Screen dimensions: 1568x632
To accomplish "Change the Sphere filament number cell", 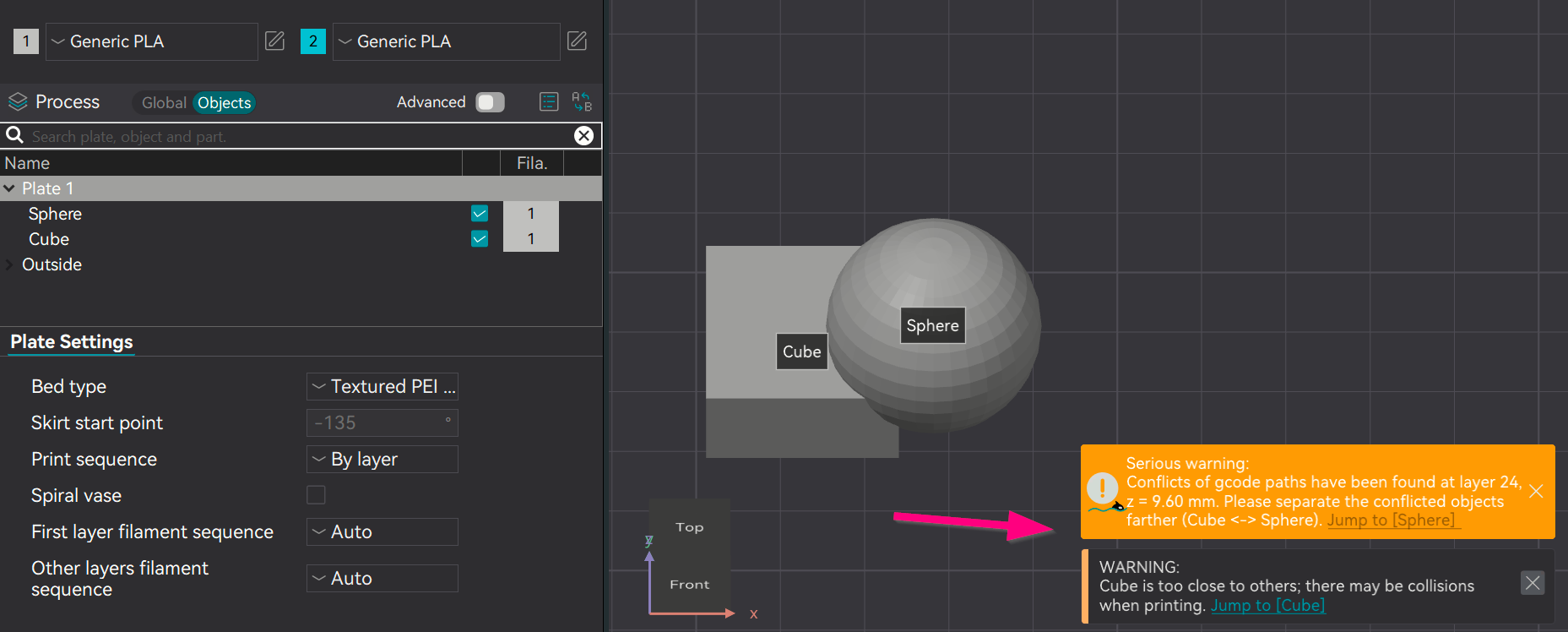I will tap(531, 214).
